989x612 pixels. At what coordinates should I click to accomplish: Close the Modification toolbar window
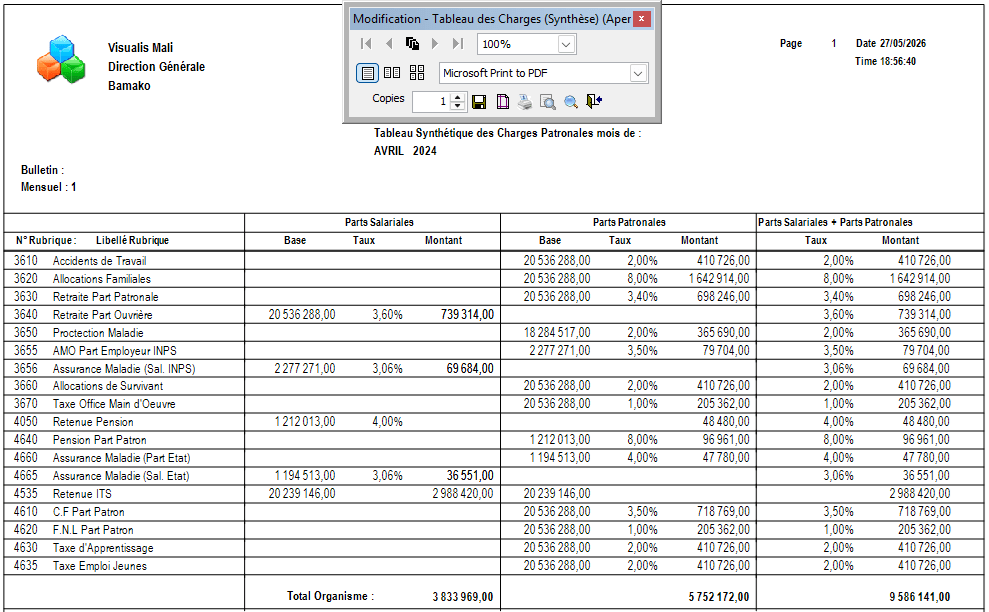coord(641,19)
